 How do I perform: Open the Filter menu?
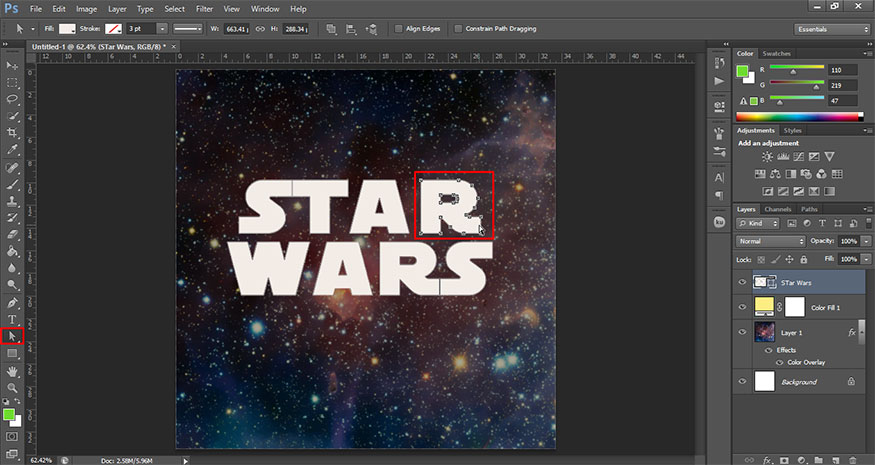pos(204,9)
